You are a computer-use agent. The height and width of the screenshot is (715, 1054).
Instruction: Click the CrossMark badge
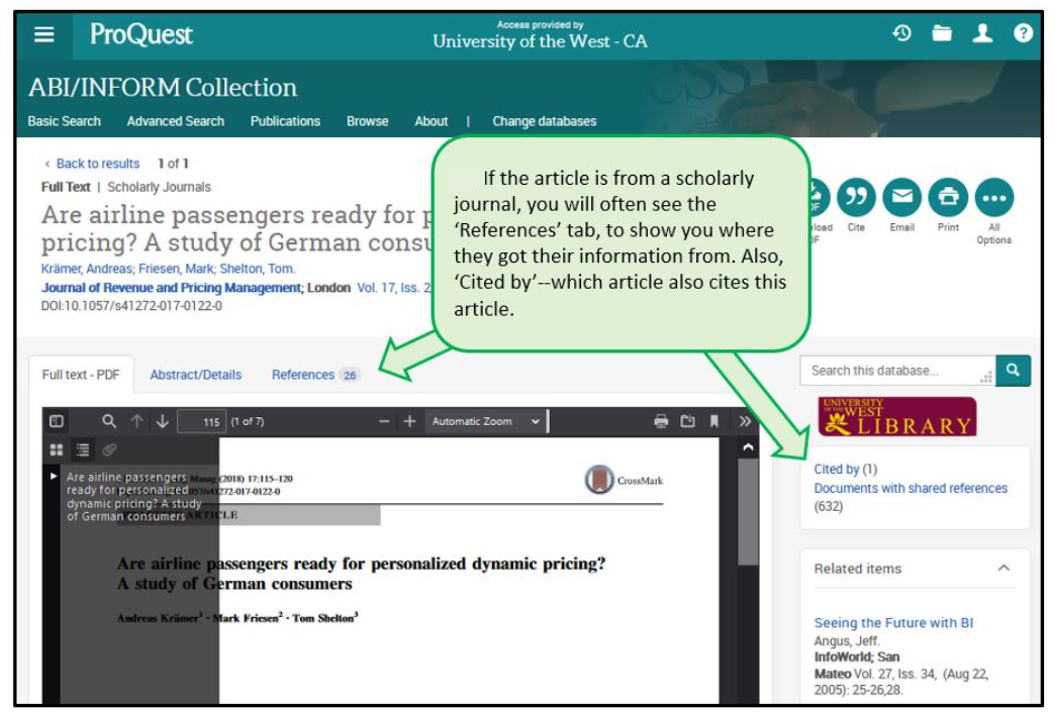(624, 480)
